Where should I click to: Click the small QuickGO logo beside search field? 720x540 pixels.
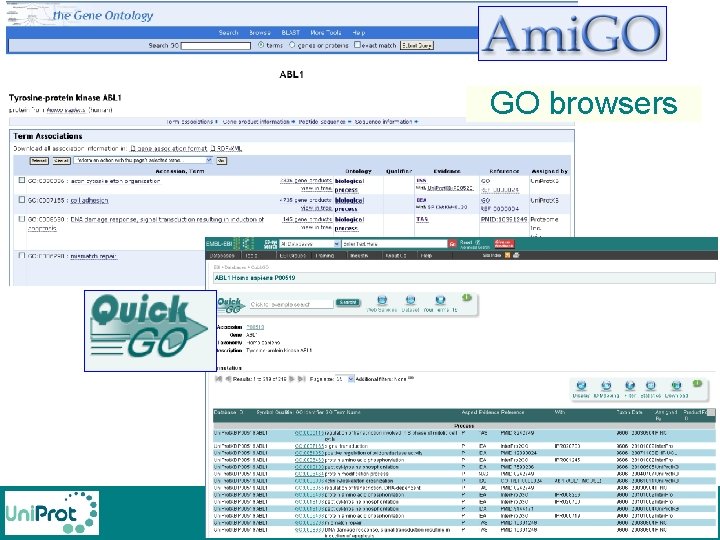231,305
